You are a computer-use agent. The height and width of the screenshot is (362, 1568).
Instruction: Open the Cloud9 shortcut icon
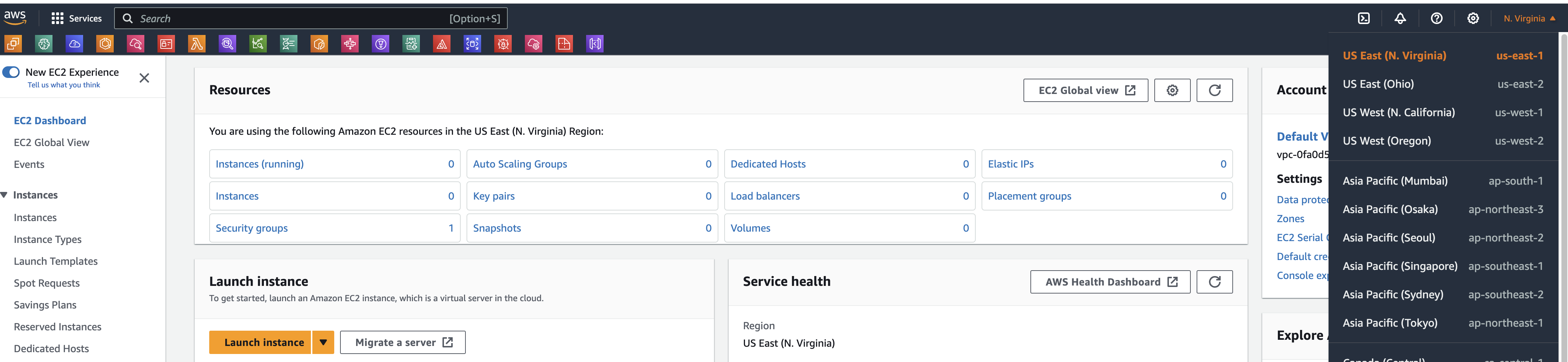click(74, 44)
